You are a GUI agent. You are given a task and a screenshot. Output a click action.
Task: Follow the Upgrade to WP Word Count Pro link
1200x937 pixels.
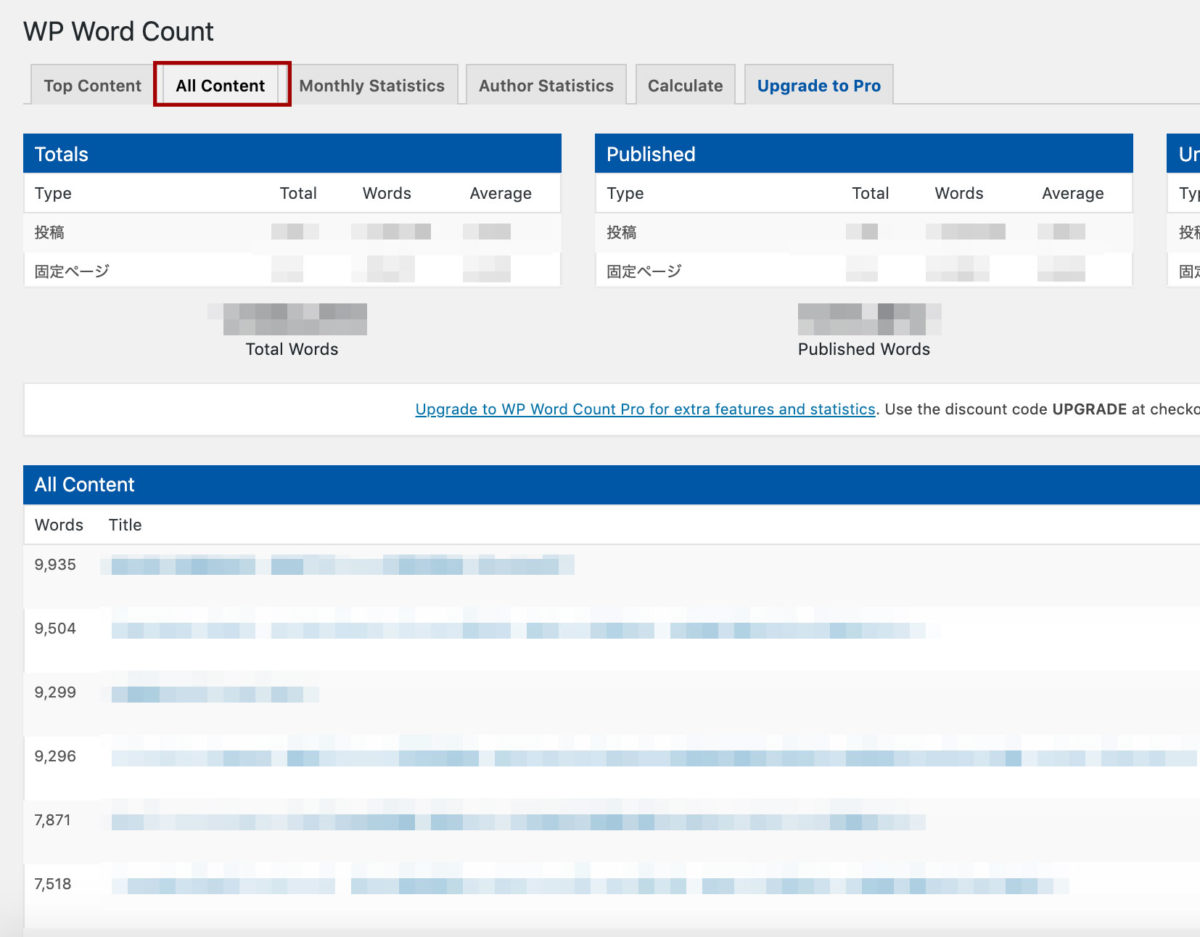coord(645,409)
